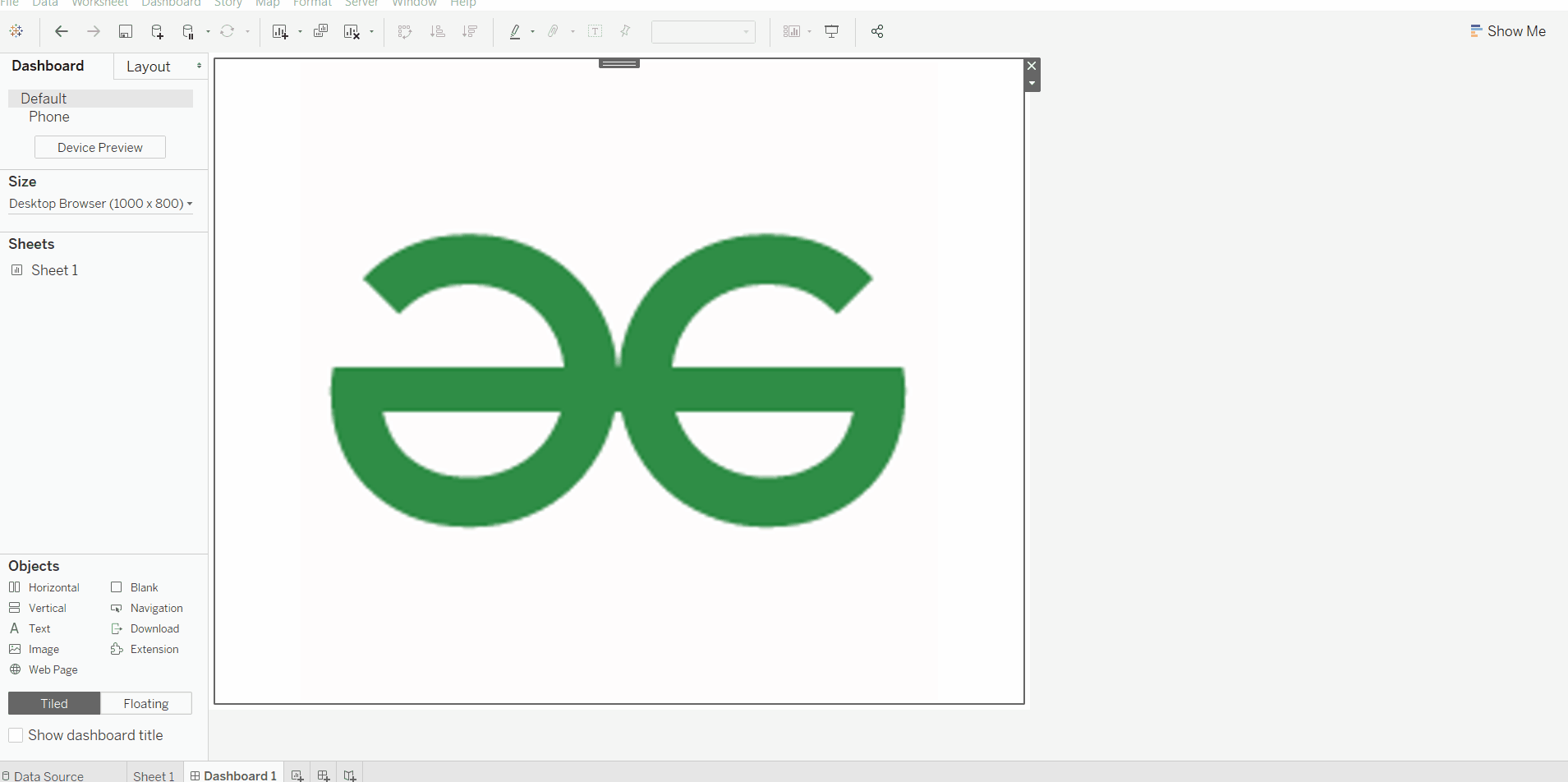Duplicate the current sheet
The width and height of the screenshot is (1568, 782).
320,31
